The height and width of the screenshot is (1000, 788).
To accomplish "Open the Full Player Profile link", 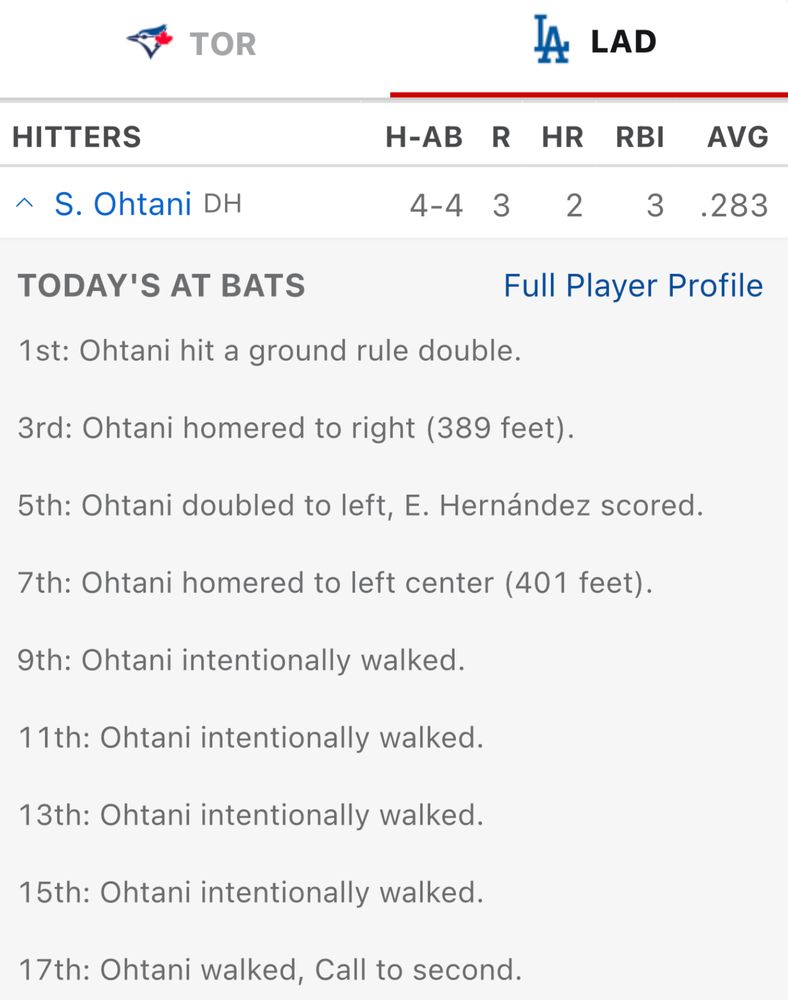I will coord(633,285).
